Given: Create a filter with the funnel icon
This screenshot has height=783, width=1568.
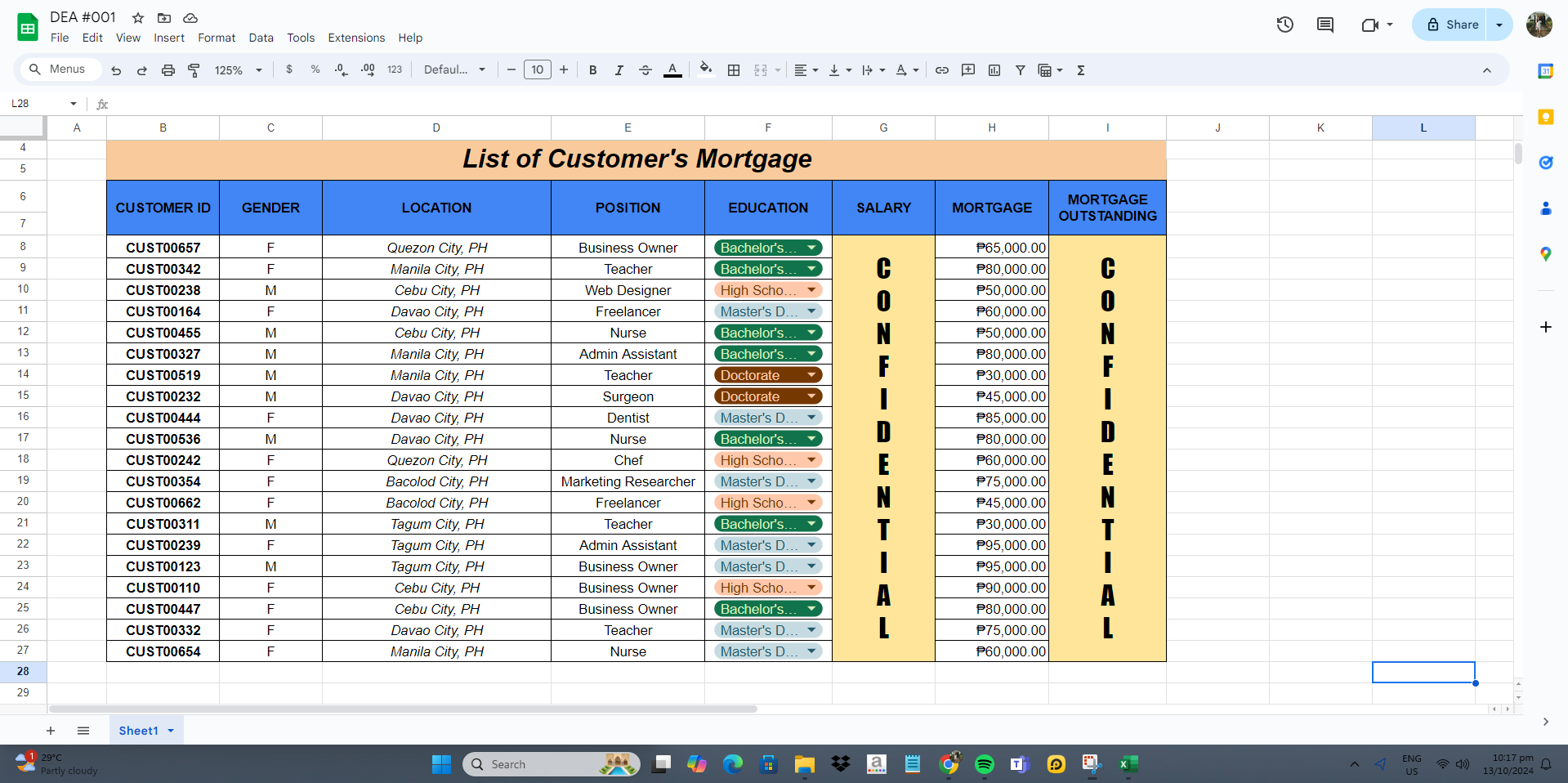Looking at the screenshot, I should [1020, 70].
